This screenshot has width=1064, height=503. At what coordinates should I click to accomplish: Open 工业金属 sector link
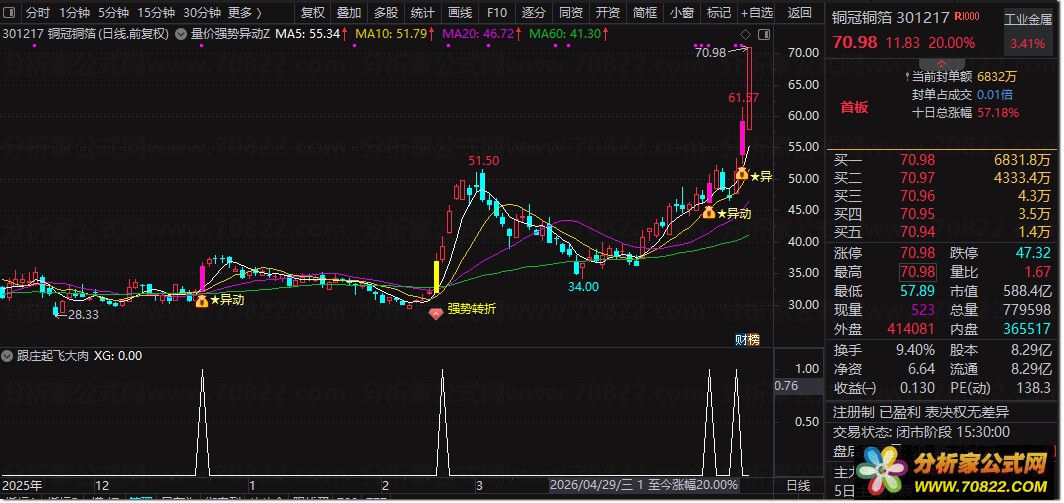coord(1027,19)
